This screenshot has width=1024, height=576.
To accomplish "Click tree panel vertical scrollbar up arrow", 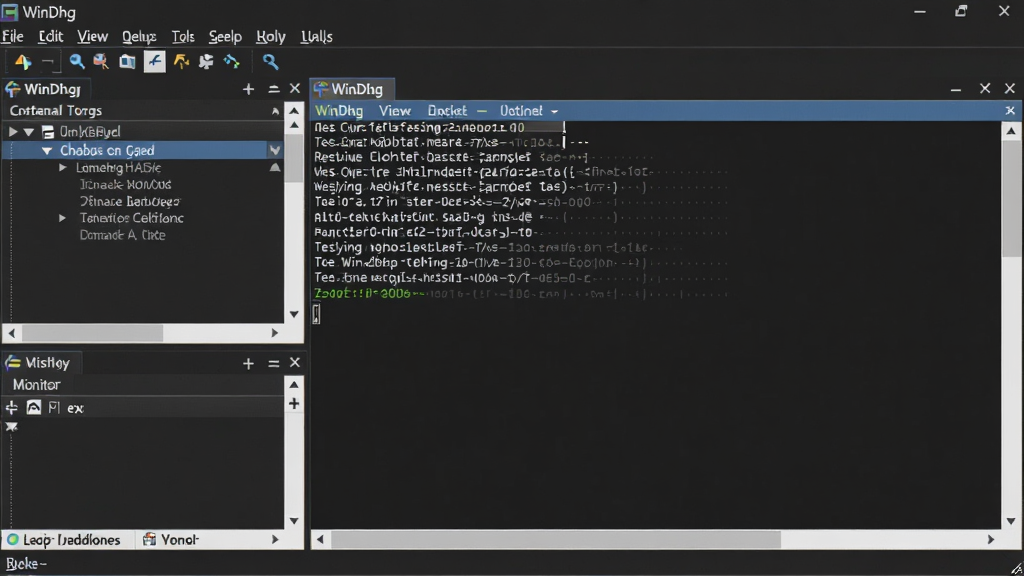I will (x=295, y=110).
